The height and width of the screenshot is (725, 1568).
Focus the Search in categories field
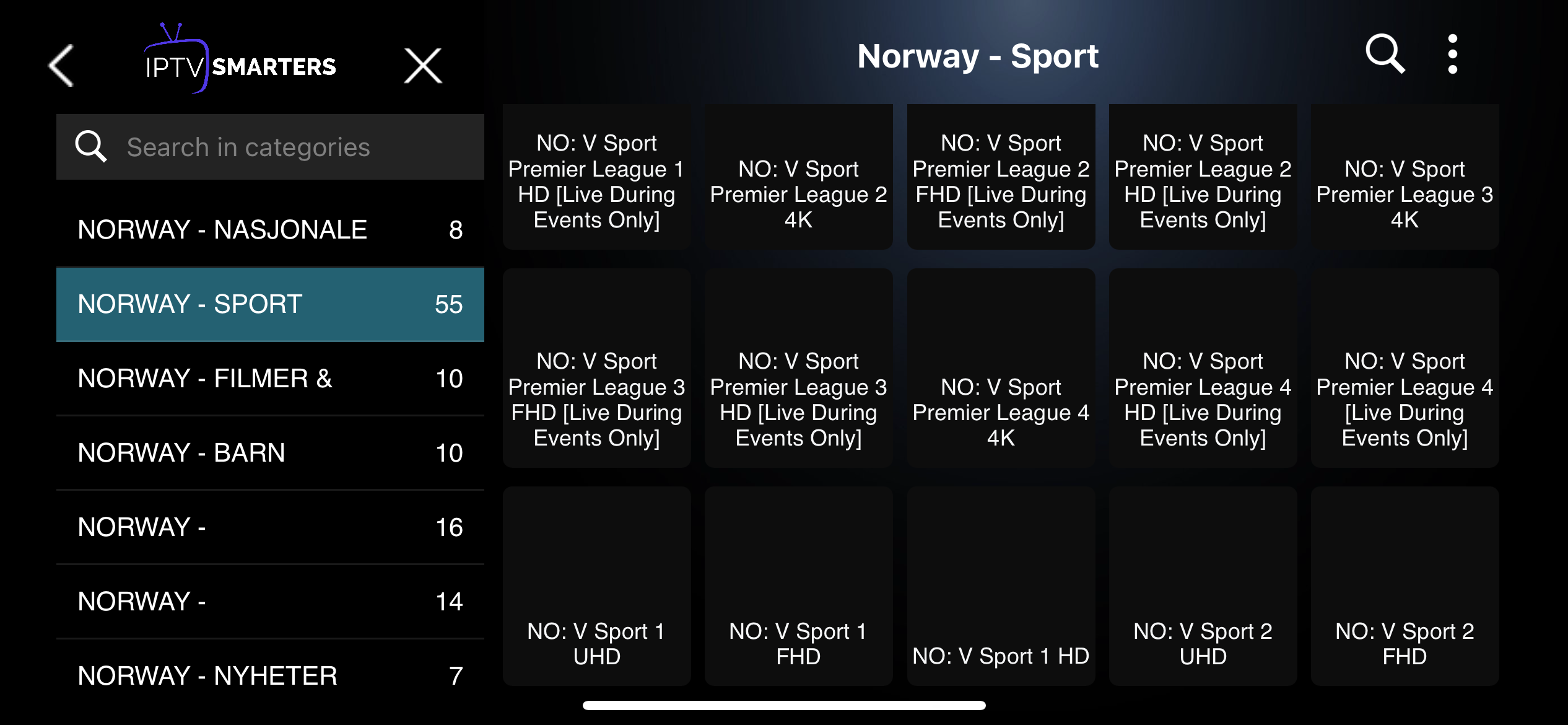pyautogui.click(x=297, y=147)
